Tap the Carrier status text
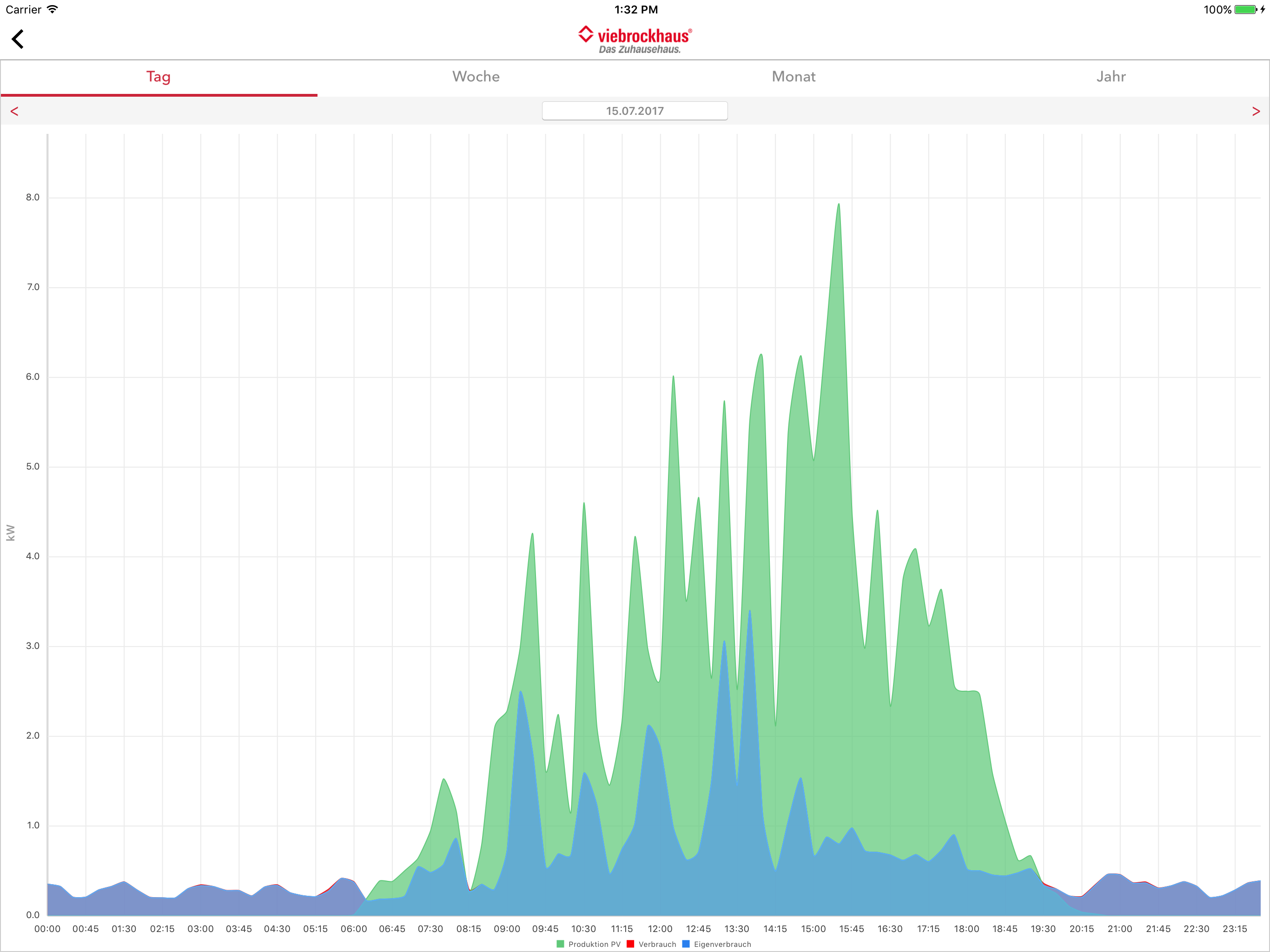This screenshot has height=952, width=1270. [x=24, y=10]
